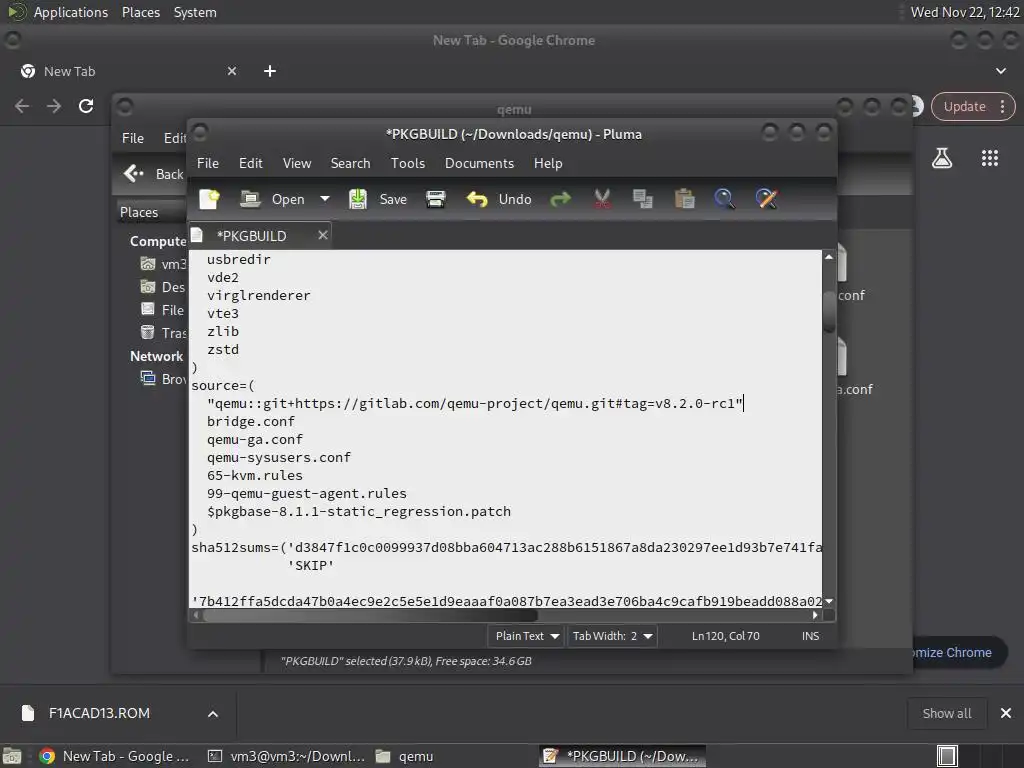1024x768 pixels.
Task: Open the Places menu in top panel
Action: coord(140,12)
